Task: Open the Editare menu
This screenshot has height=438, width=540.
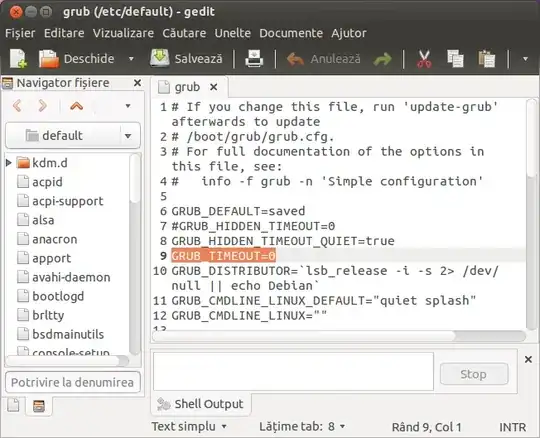Action: click(64, 33)
